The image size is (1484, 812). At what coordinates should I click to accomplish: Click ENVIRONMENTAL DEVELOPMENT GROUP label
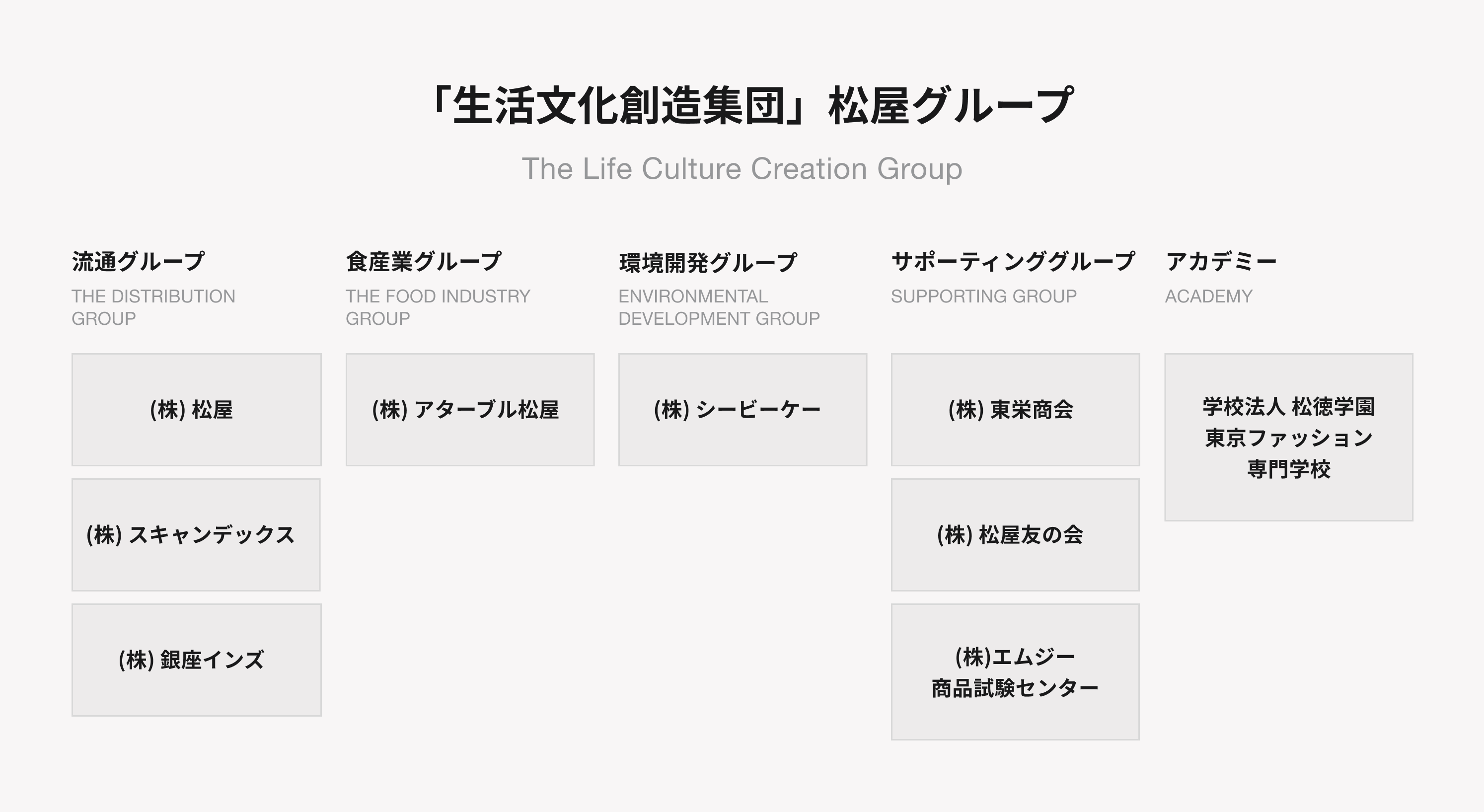pos(719,307)
